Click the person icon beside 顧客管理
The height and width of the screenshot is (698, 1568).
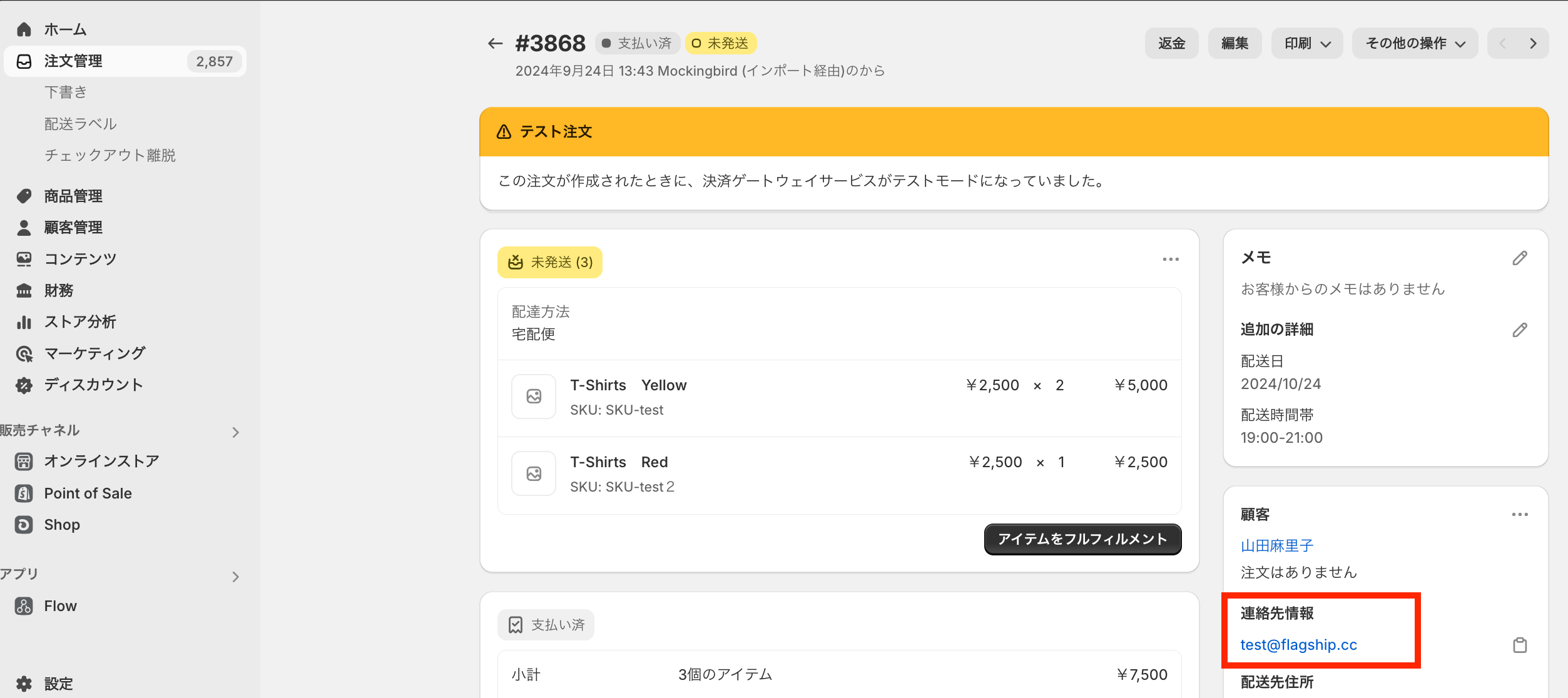pyautogui.click(x=24, y=228)
